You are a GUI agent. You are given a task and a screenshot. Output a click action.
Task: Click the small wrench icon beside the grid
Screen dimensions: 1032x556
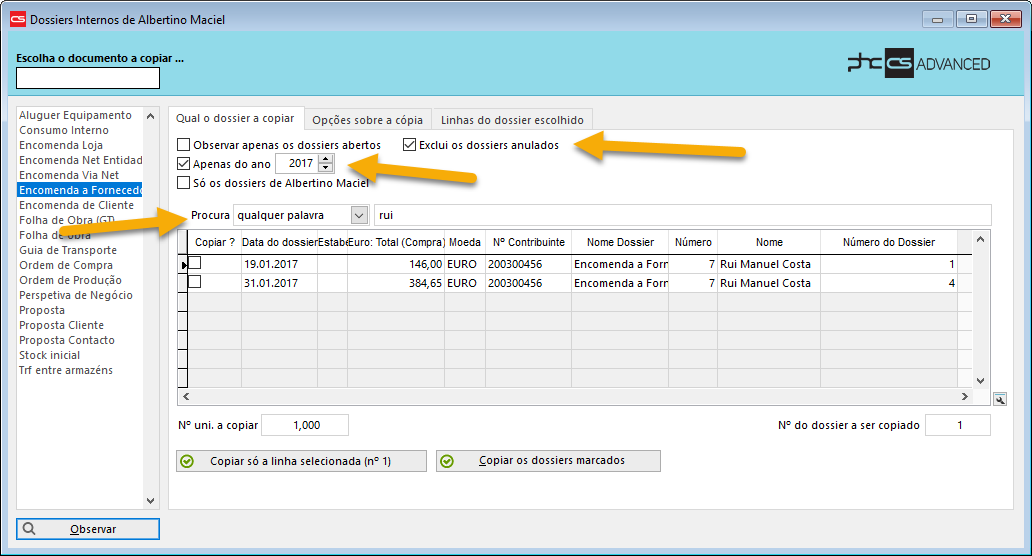[999, 400]
